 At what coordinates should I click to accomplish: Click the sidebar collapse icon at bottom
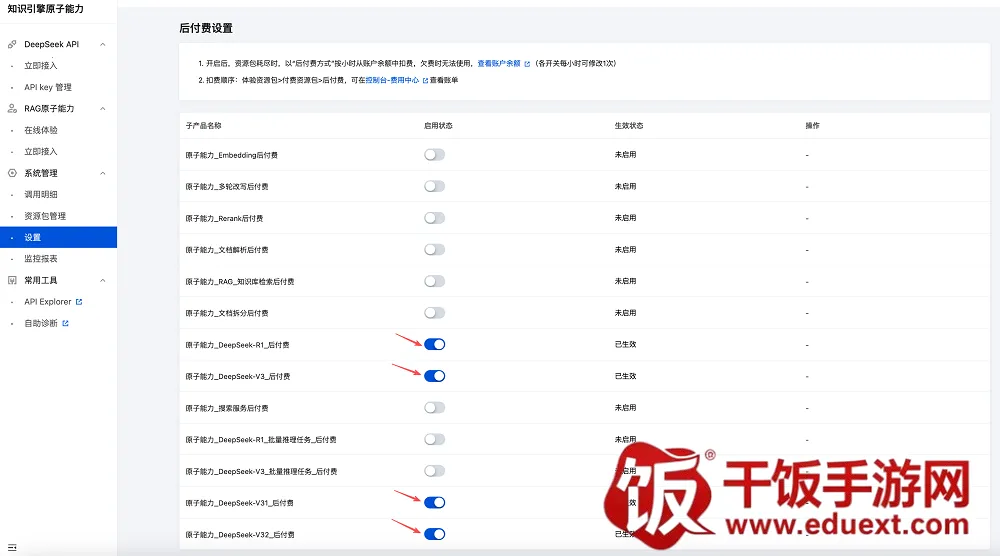(x=12, y=547)
